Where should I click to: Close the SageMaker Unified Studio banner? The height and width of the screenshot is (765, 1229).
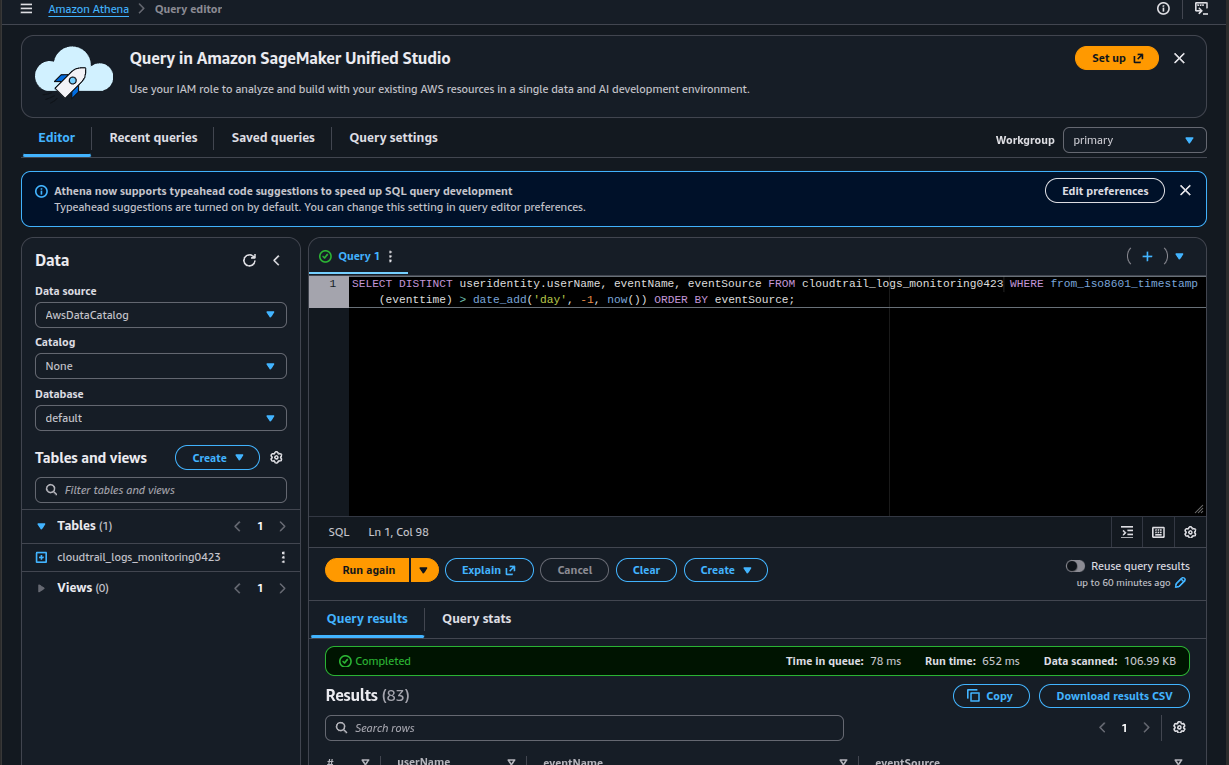[x=1179, y=58]
